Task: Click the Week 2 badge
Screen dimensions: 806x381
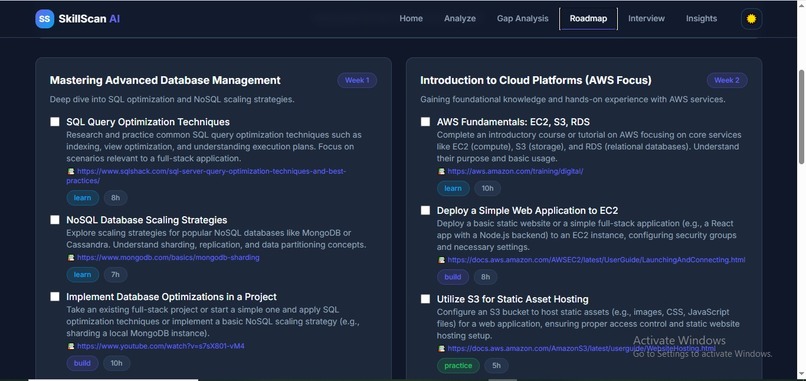Action: coord(727,80)
